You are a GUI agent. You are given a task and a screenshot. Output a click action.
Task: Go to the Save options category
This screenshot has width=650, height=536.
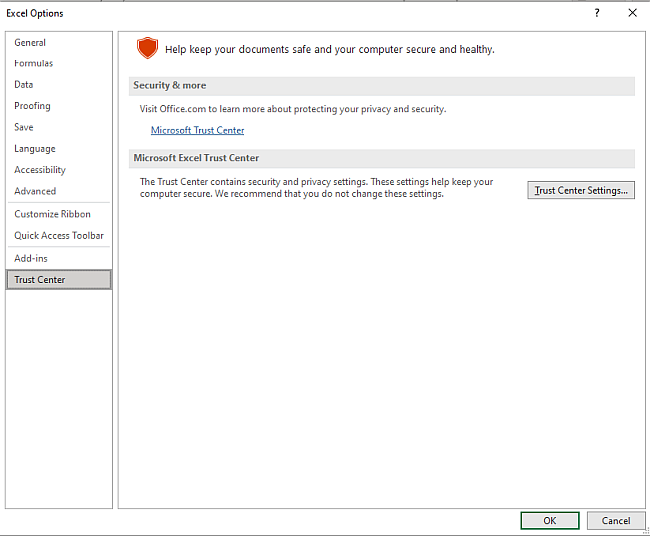pyautogui.click(x=24, y=128)
